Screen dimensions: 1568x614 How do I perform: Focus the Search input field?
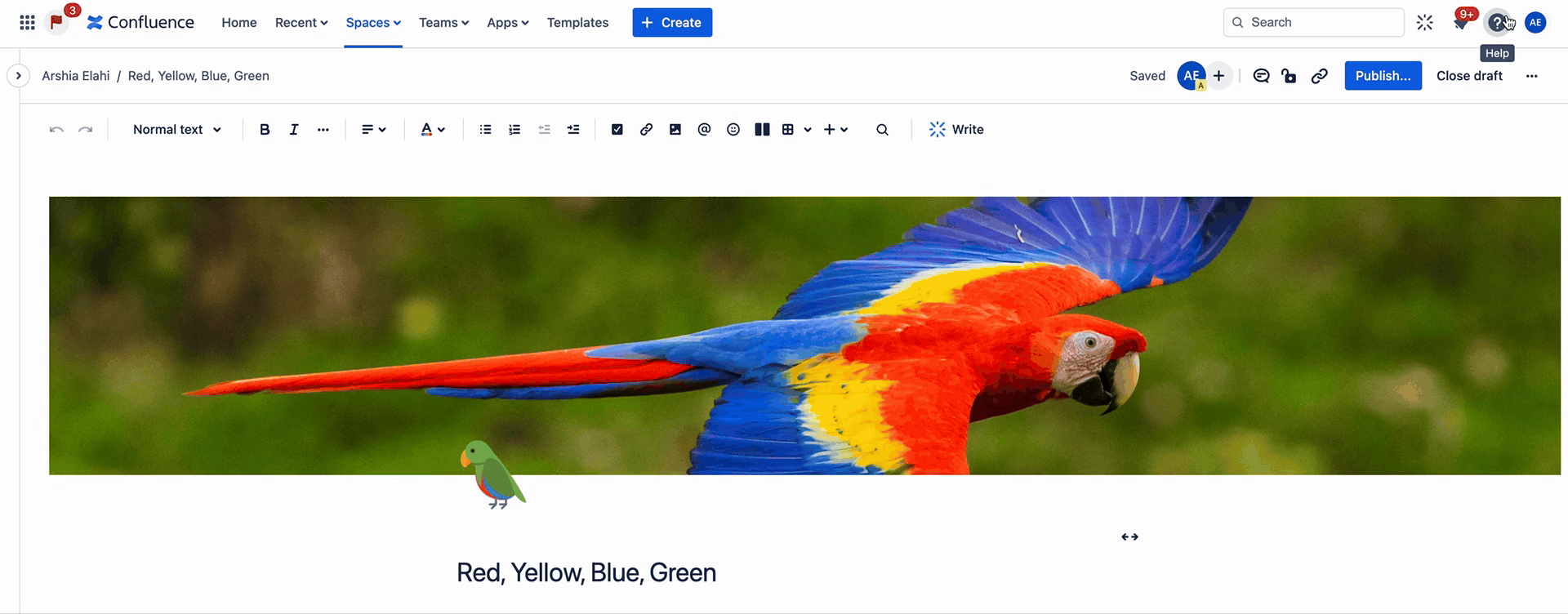pyautogui.click(x=1313, y=22)
